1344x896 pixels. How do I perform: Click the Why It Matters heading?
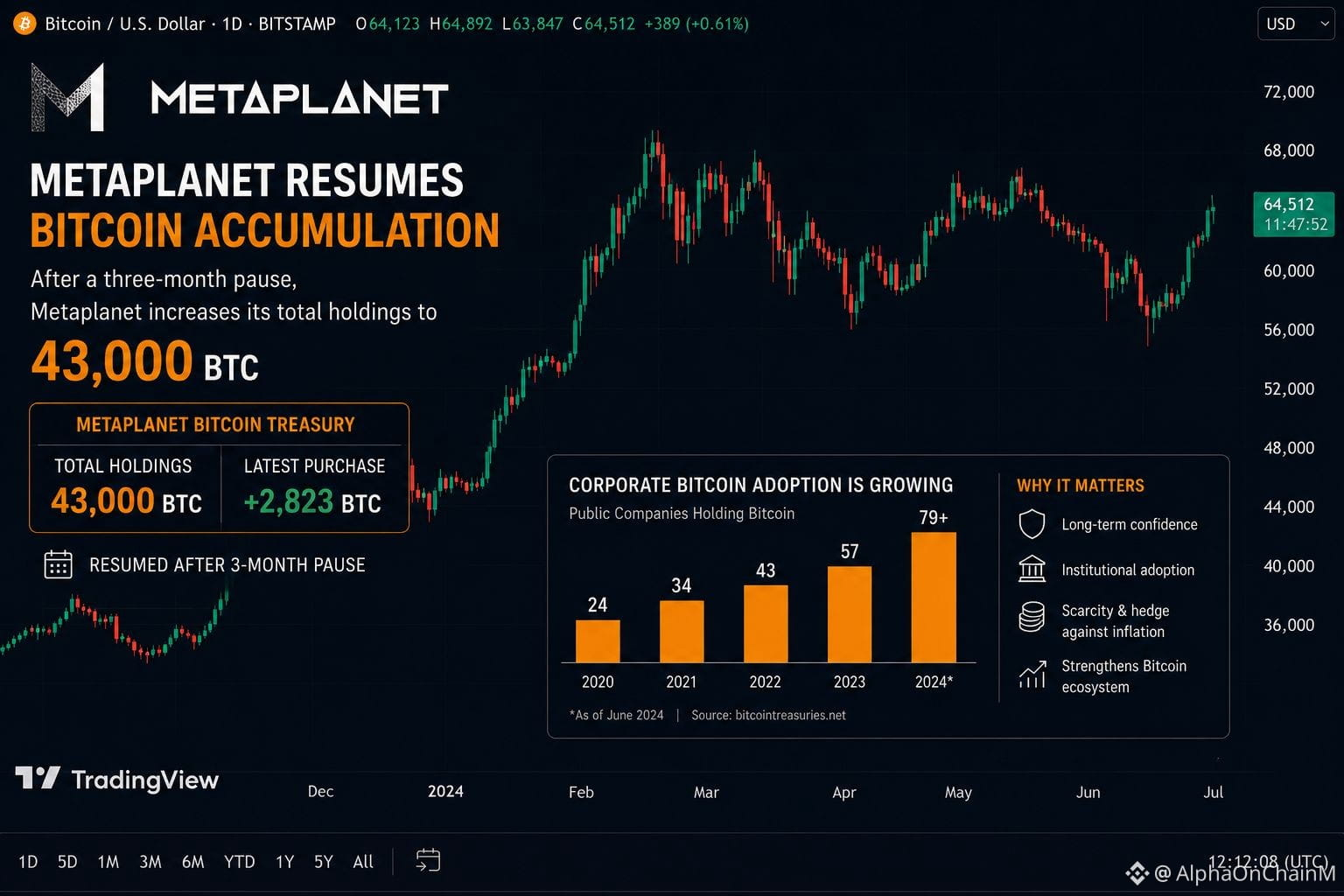point(1081,486)
